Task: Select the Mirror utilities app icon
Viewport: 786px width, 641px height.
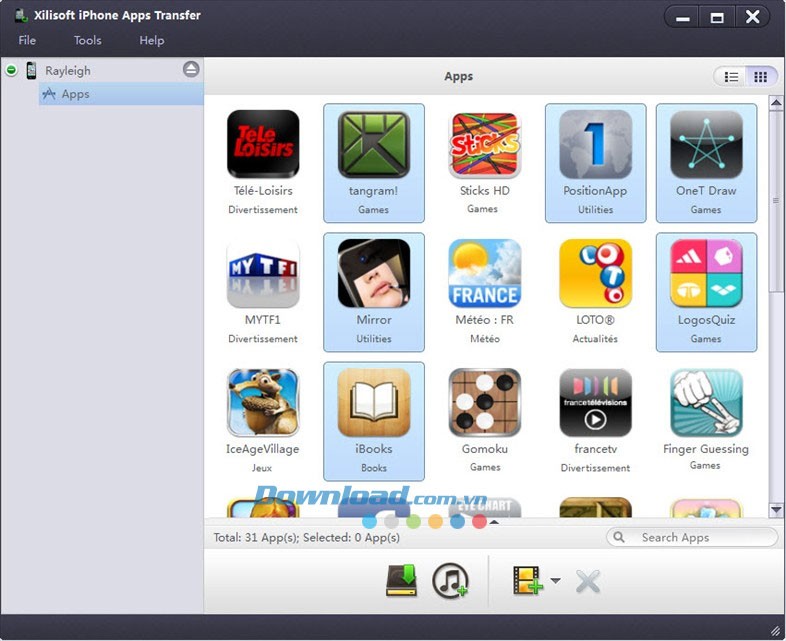Action: pos(374,274)
